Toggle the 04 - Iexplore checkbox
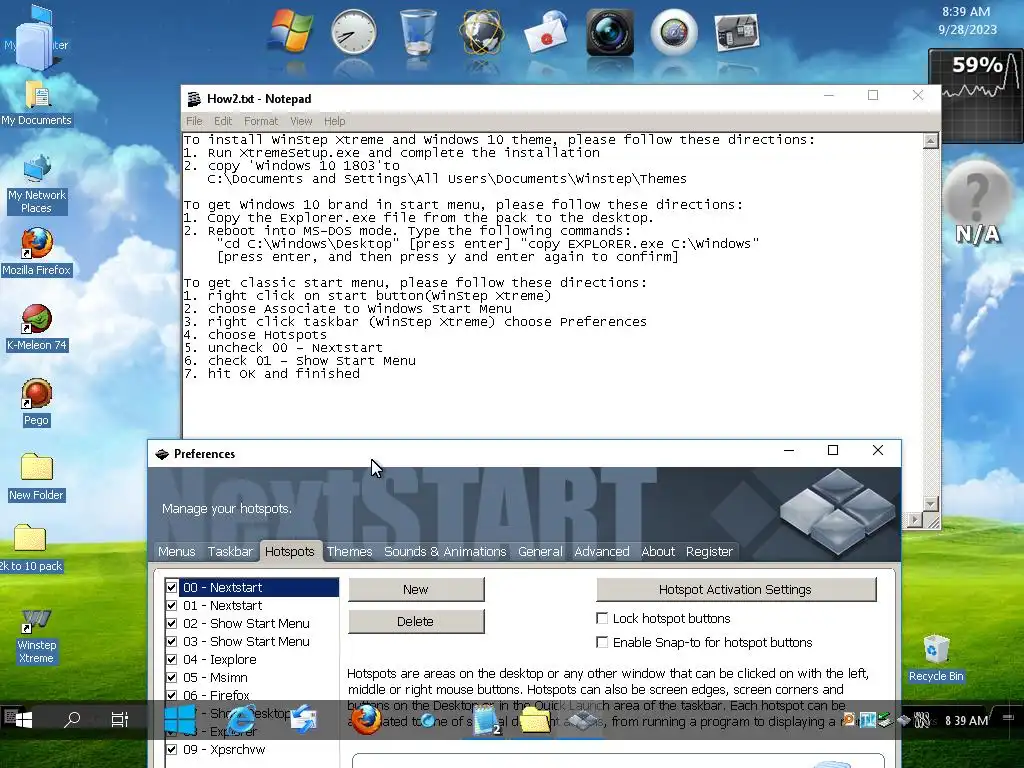Screen dimensions: 1024x768 click(172, 660)
